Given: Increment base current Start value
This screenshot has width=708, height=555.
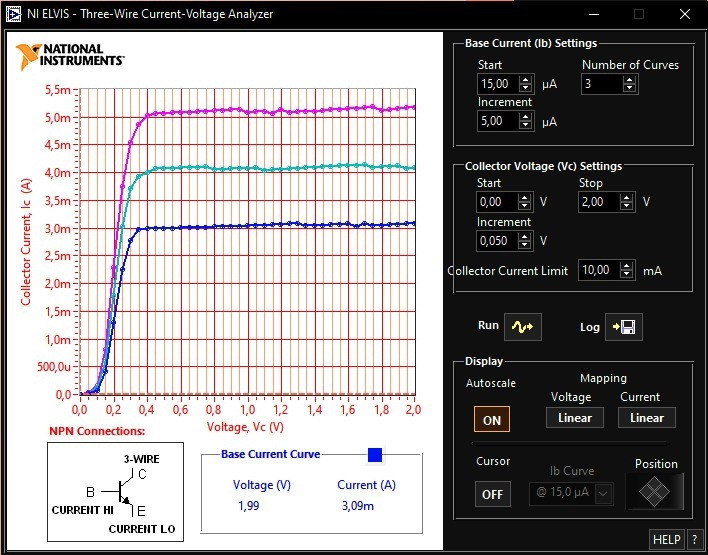Looking at the screenshot, I should pyautogui.click(x=525, y=79).
